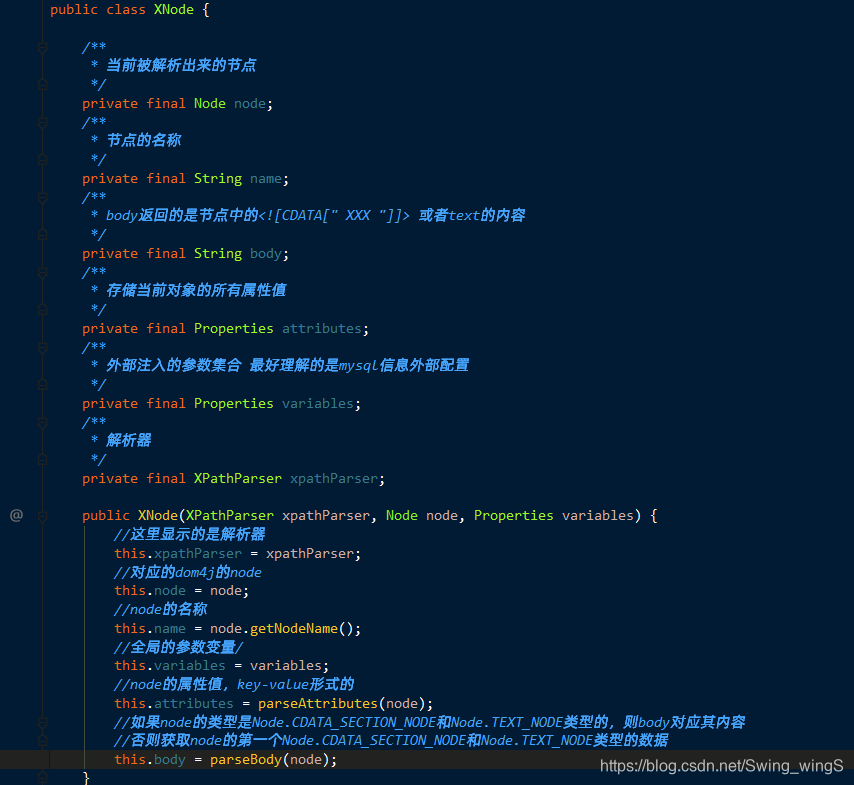Click 'Node' type in the constructor parameters
854x785 pixels.
coord(402,515)
